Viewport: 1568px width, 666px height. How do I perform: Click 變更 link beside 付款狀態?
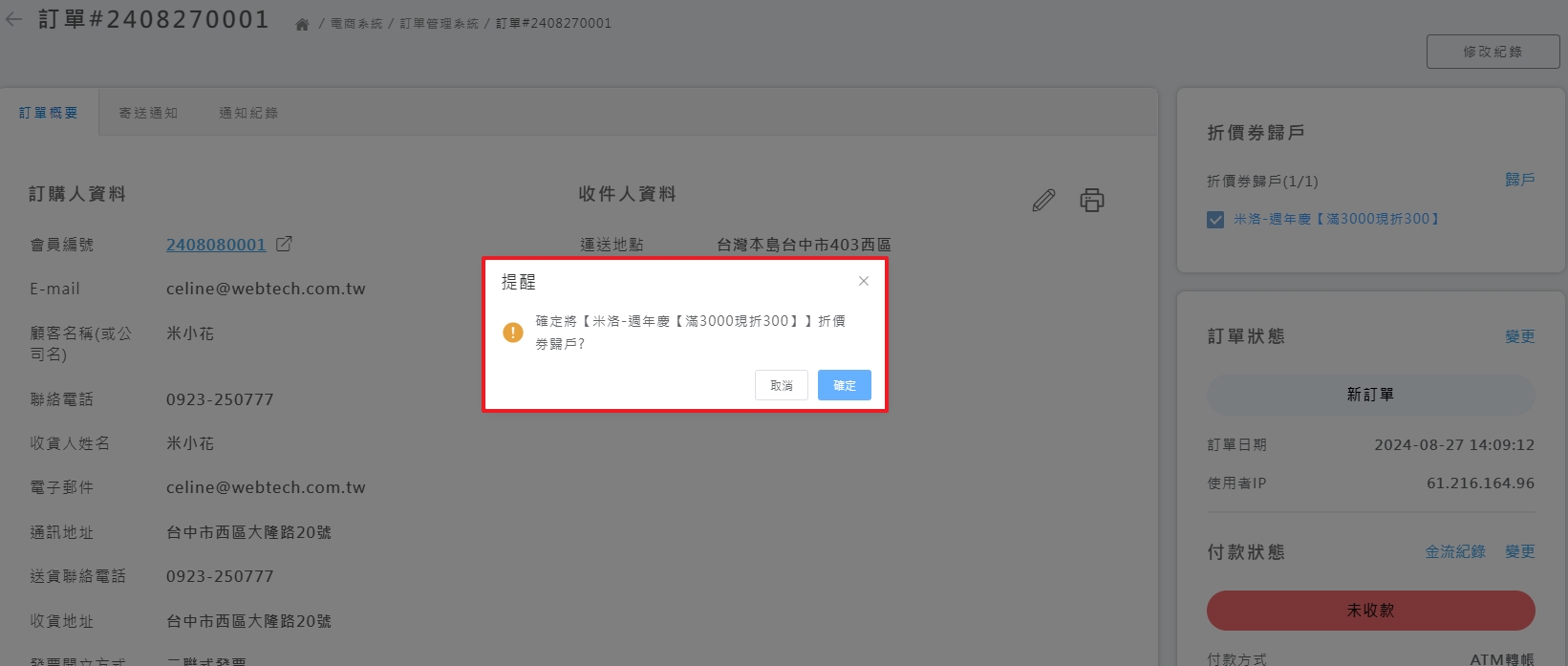[x=1519, y=551]
